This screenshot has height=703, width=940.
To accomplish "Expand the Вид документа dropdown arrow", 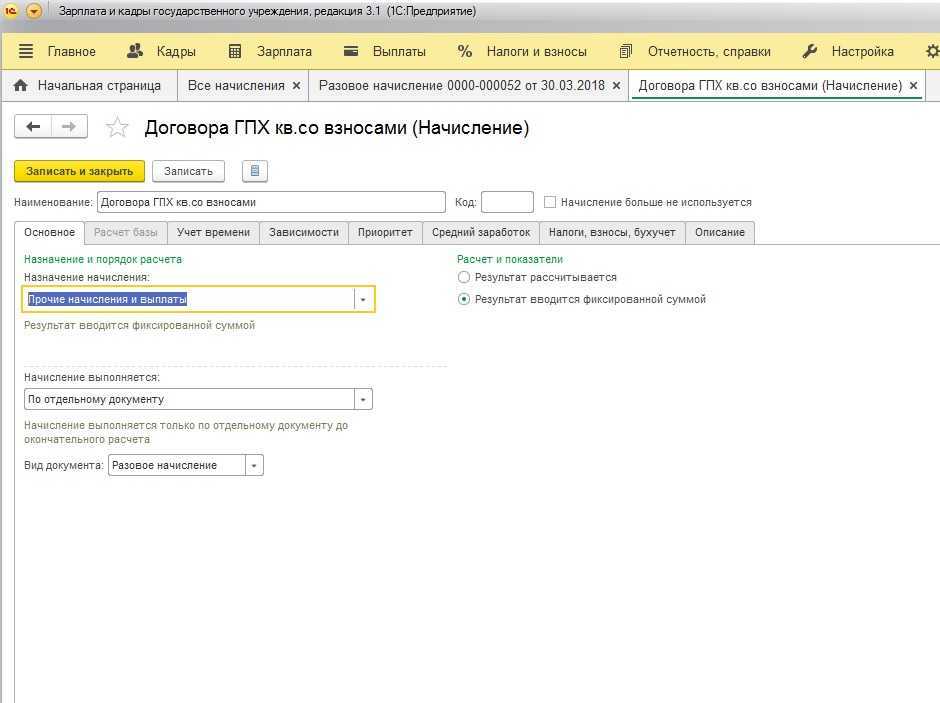I will (254, 465).
